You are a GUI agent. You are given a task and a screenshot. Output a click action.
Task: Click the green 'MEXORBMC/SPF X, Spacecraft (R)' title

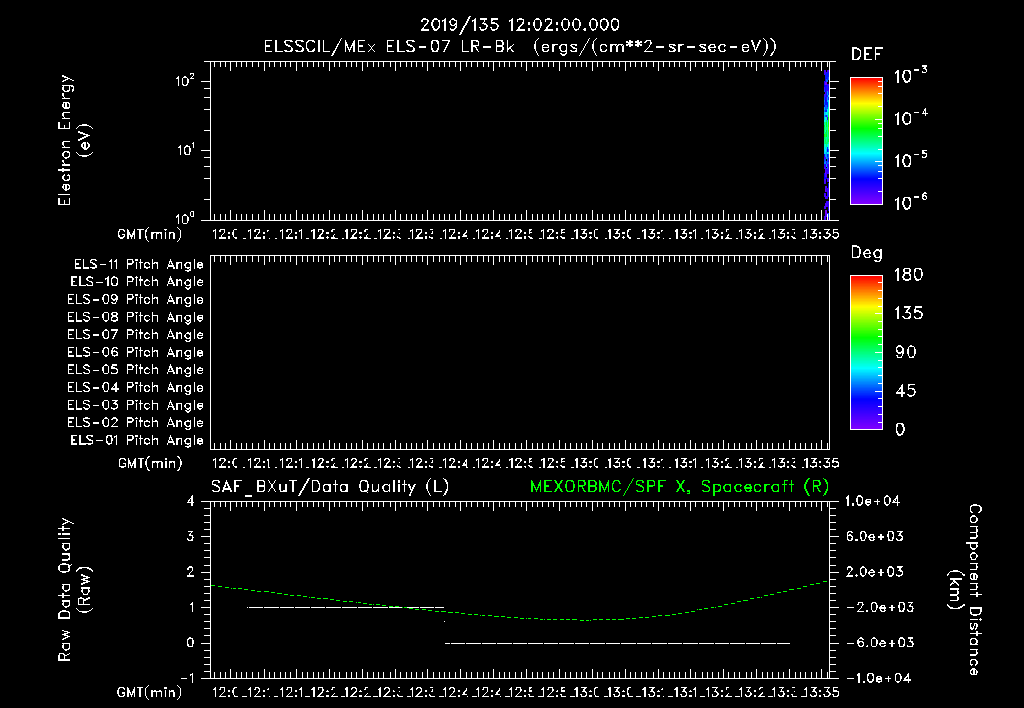pyautogui.click(x=679, y=487)
